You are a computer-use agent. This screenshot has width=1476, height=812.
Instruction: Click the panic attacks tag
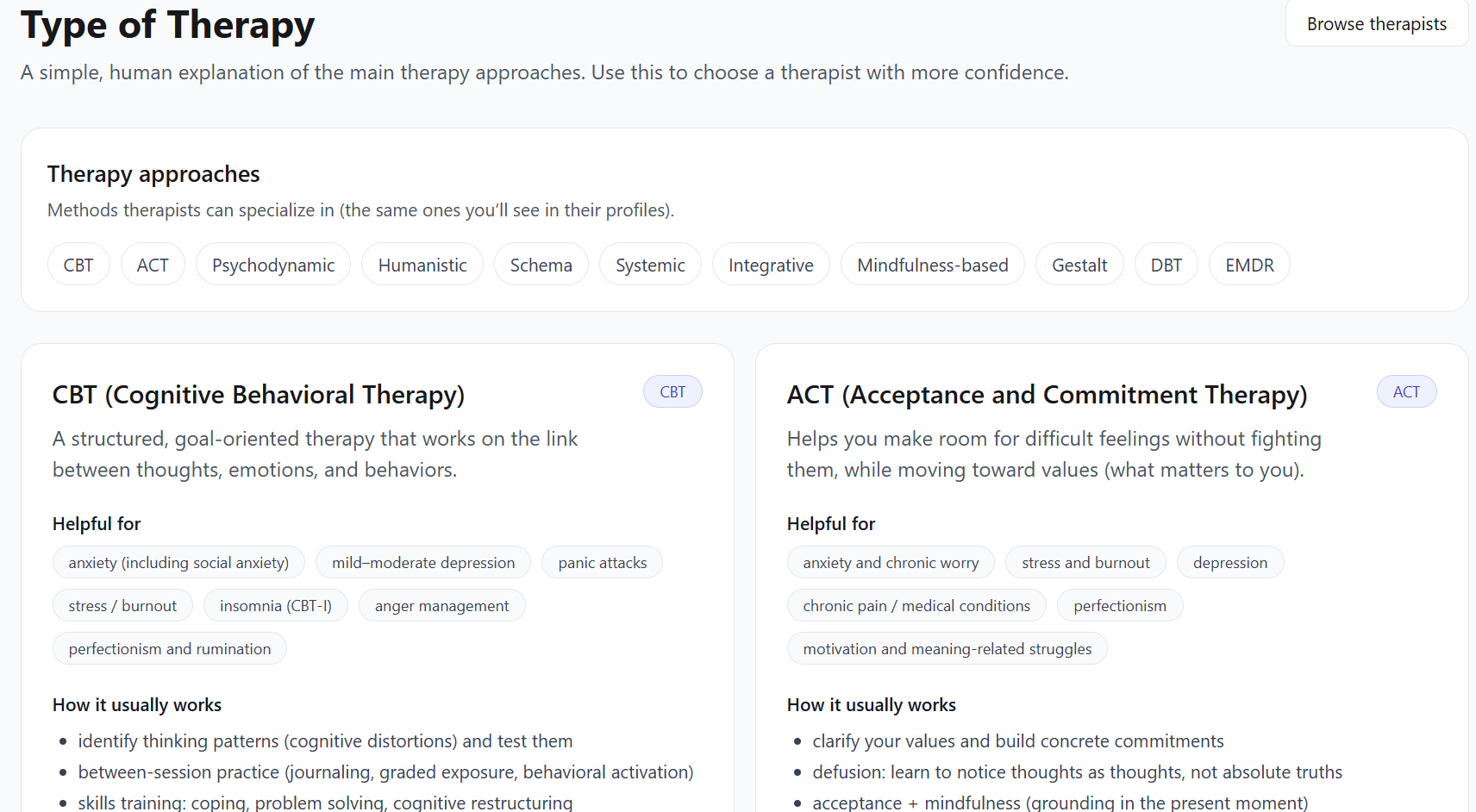(x=602, y=563)
